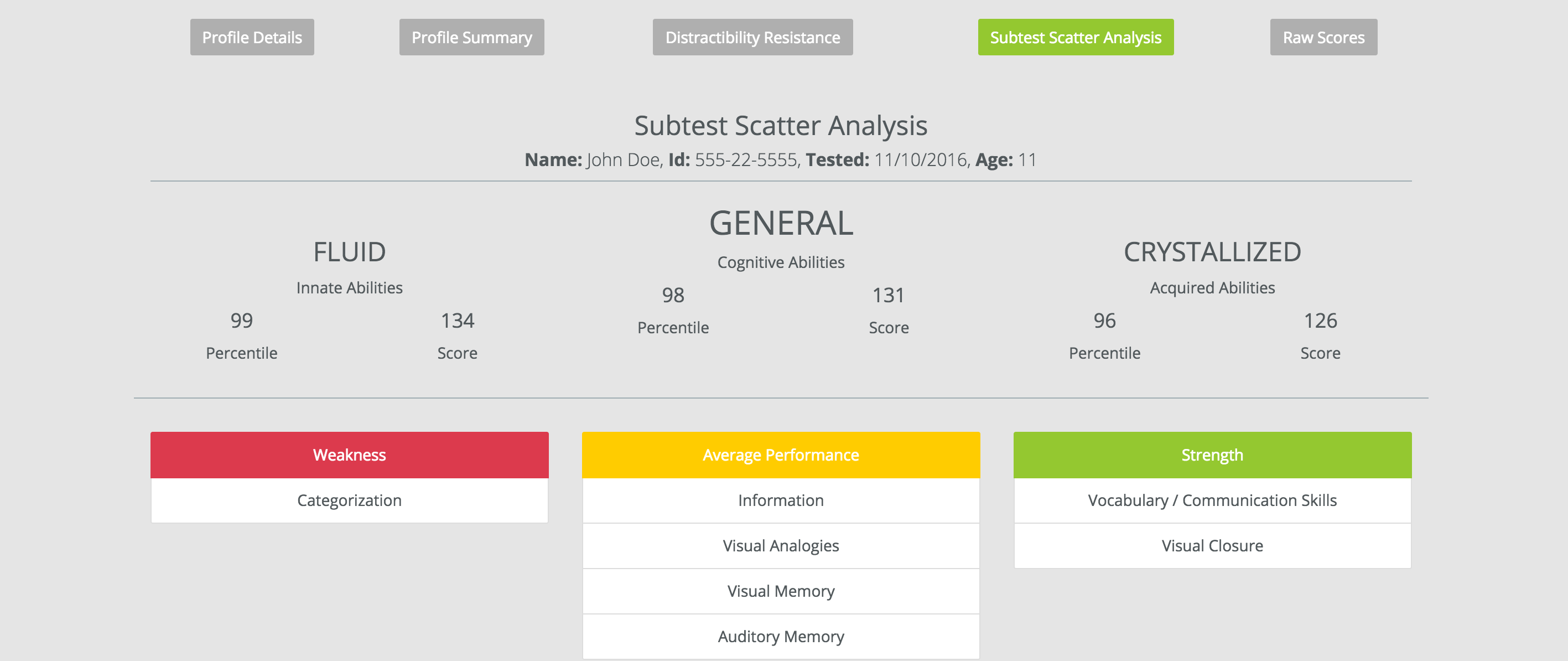The height and width of the screenshot is (661, 1568).
Task: Select the Distractibility Resistance tab
Action: pos(751,37)
